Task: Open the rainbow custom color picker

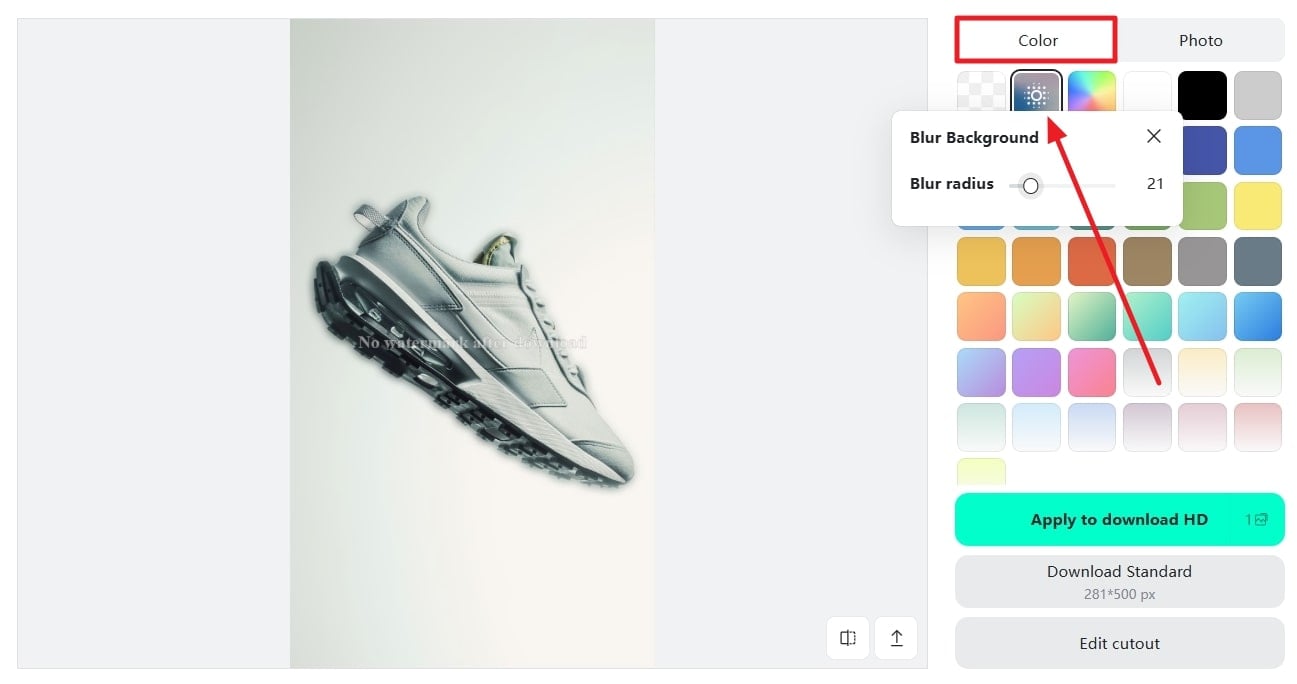Action: click(x=1092, y=95)
